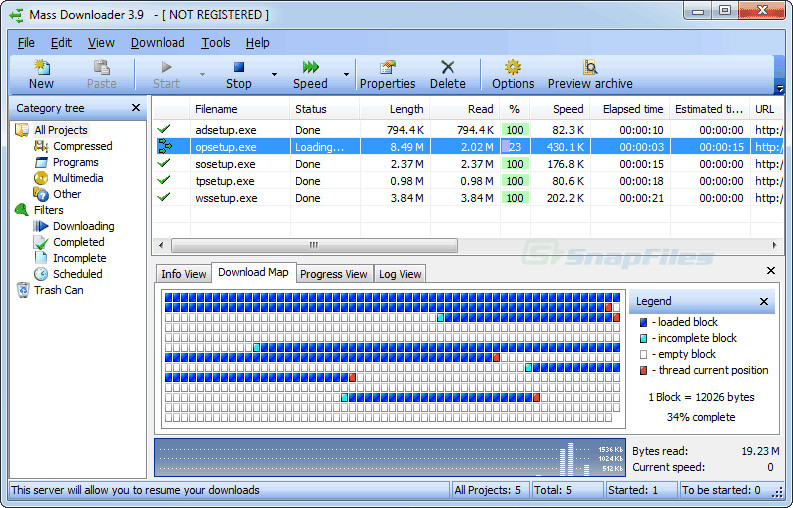793x508 pixels.
Task: Select the adsetup.exe filename
Action: coord(226,130)
